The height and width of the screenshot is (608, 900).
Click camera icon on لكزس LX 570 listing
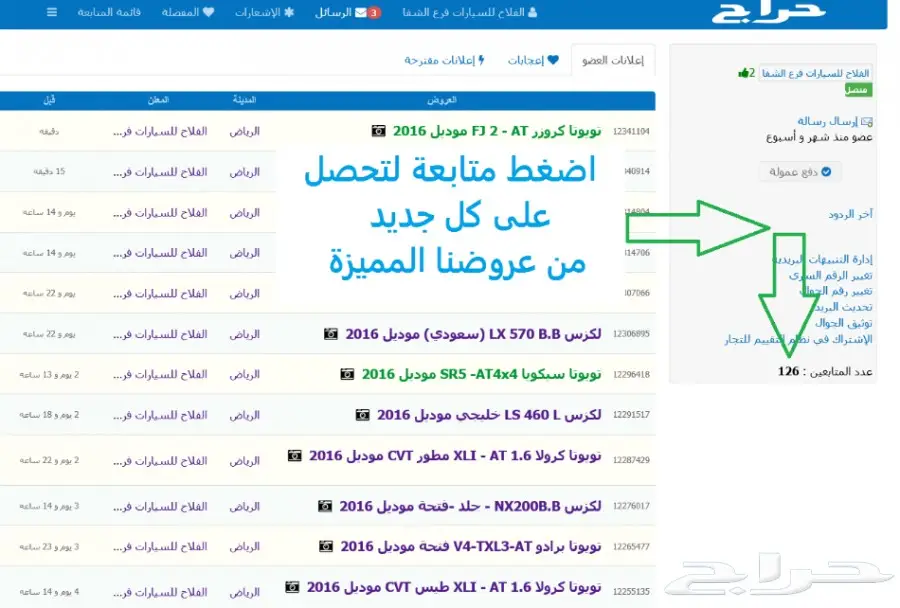tap(331, 334)
